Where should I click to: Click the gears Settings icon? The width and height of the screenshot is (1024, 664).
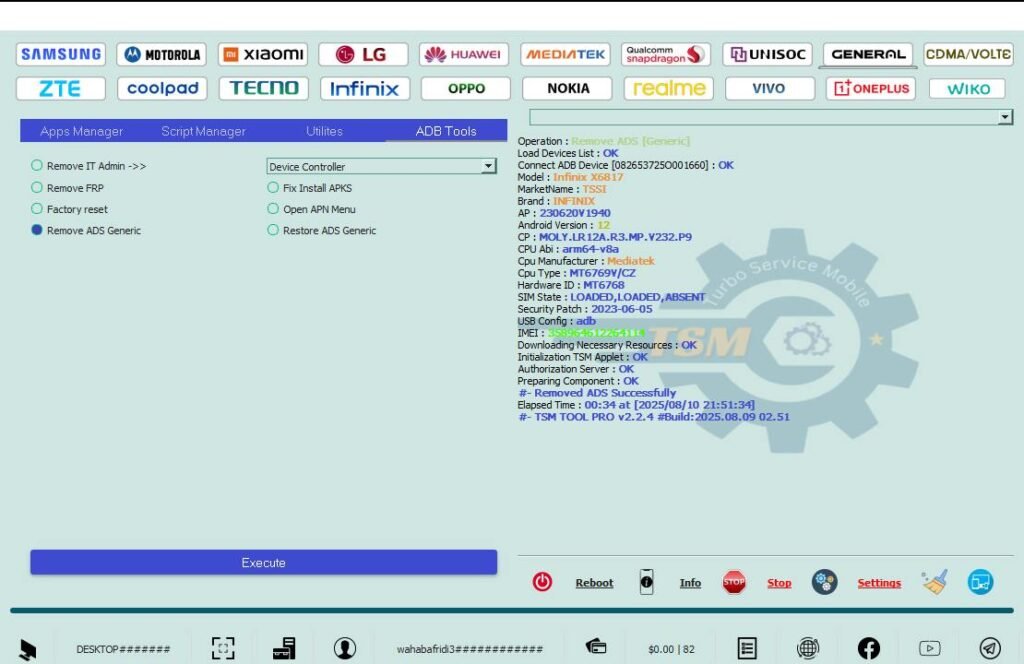pyautogui.click(x=824, y=582)
